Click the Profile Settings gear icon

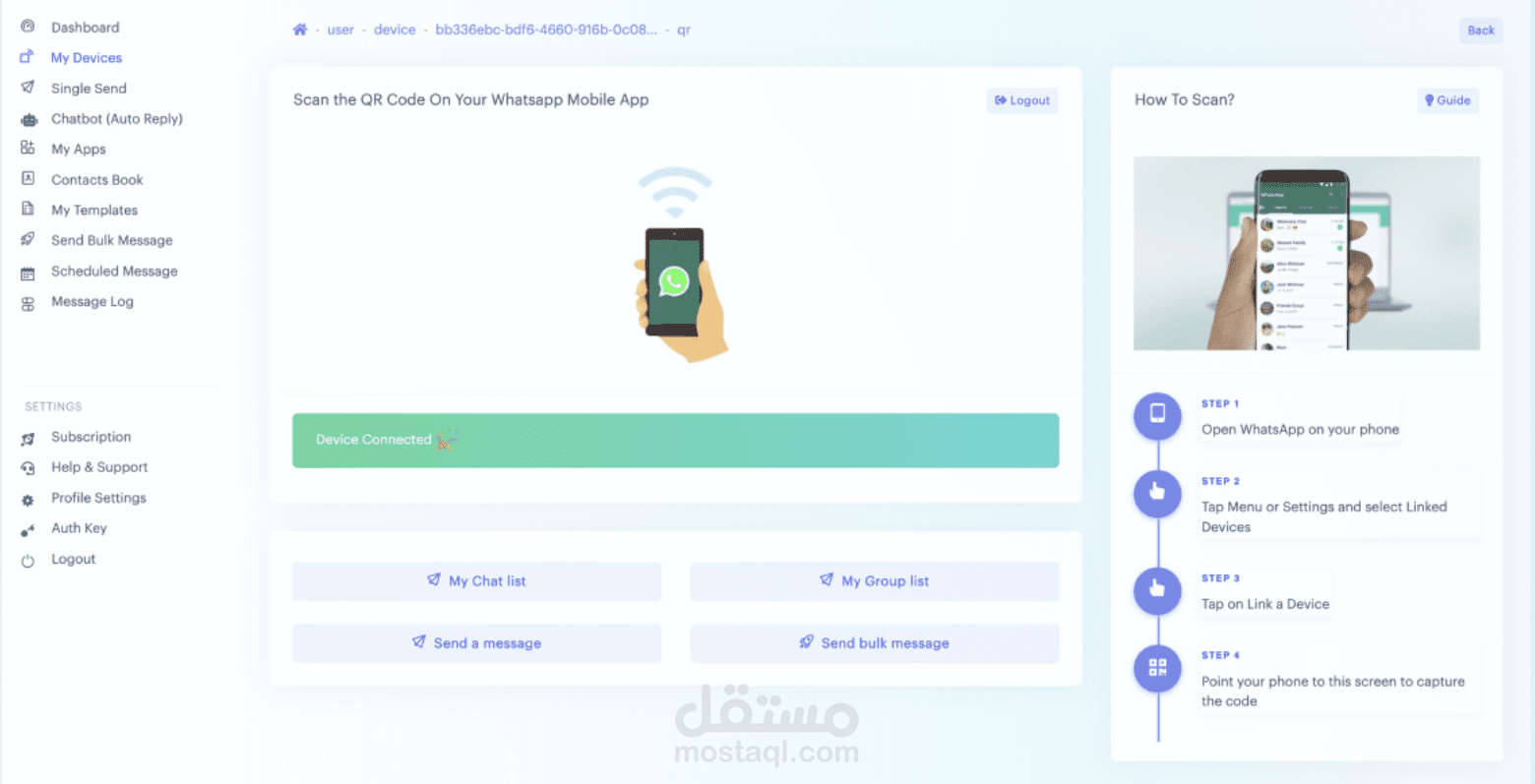pos(28,499)
